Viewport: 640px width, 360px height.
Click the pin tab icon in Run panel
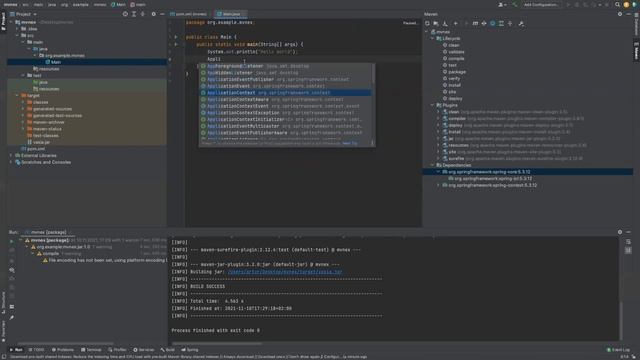pos(12,318)
